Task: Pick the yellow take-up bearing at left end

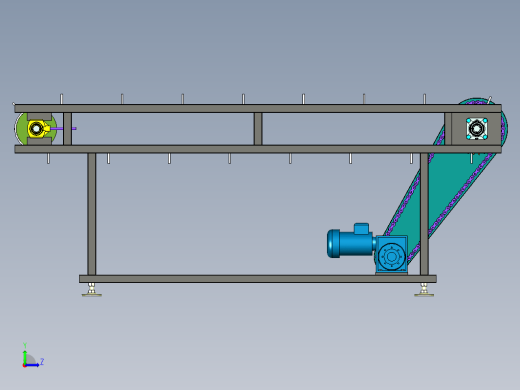Action: 38,129
